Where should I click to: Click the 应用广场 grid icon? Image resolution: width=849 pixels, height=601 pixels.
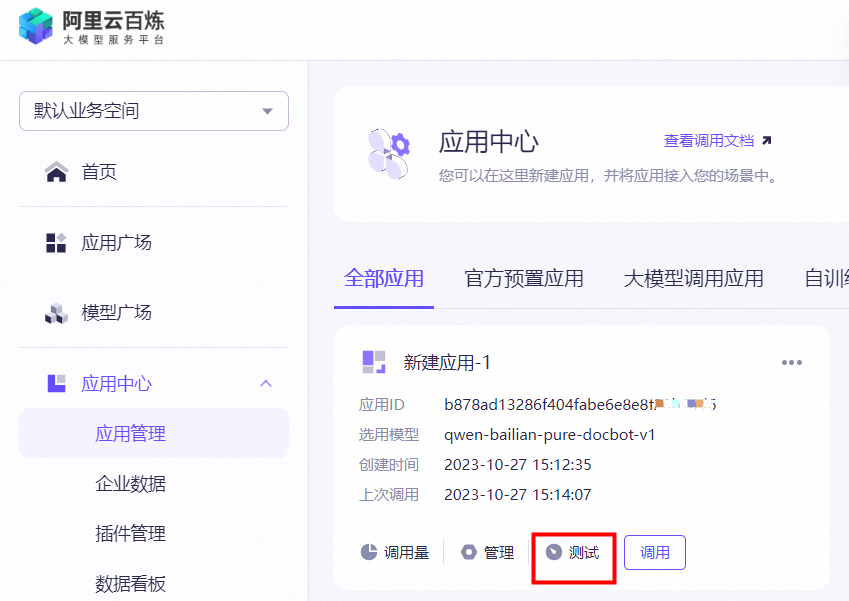[56, 243]
